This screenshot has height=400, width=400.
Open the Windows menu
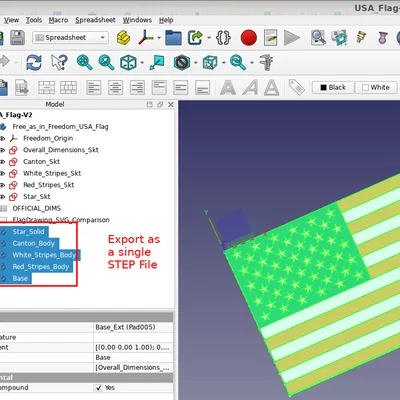137,20
